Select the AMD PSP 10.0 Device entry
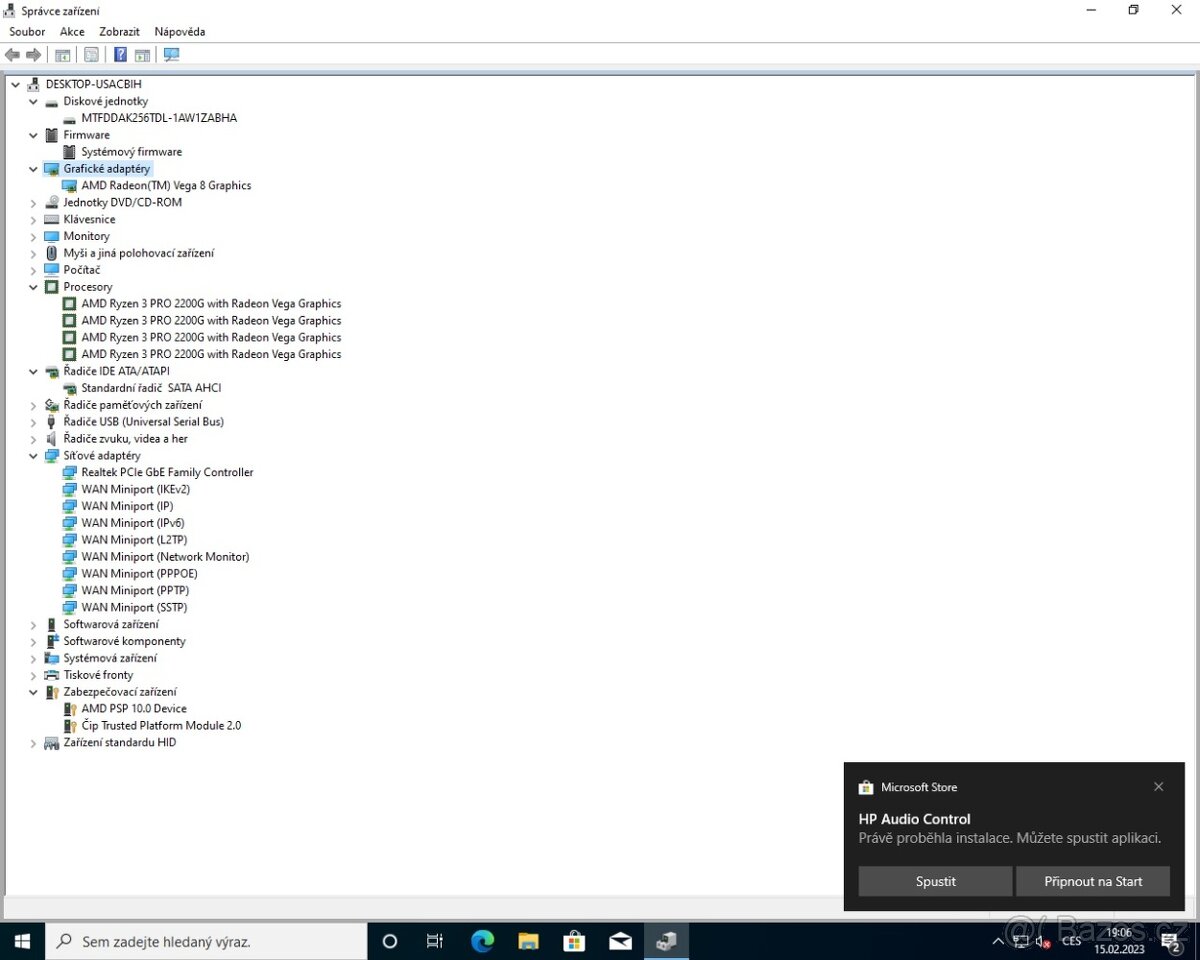 (x=134, y=708)
